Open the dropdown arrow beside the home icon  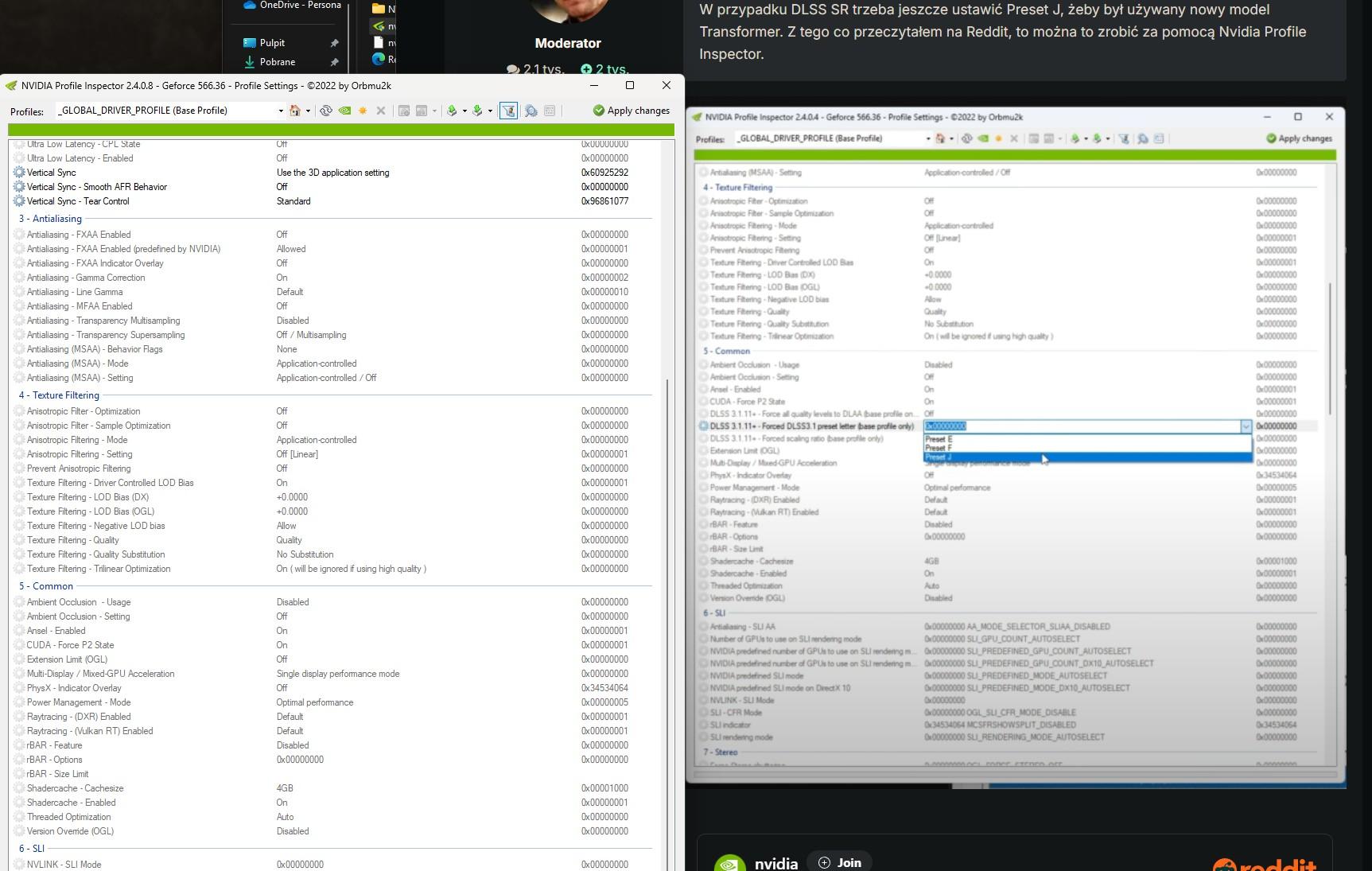(x=308, y=111)
